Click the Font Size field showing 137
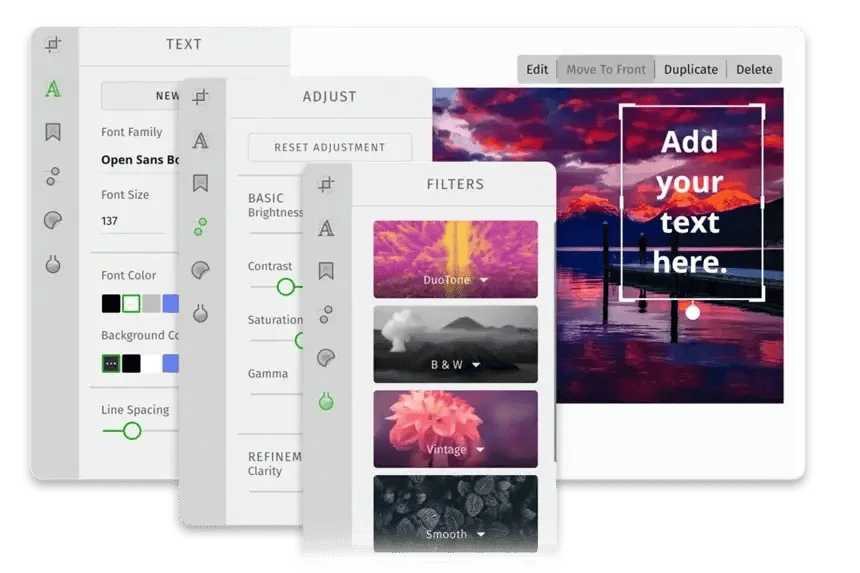860x573 pixels. [x=133, y=221]
